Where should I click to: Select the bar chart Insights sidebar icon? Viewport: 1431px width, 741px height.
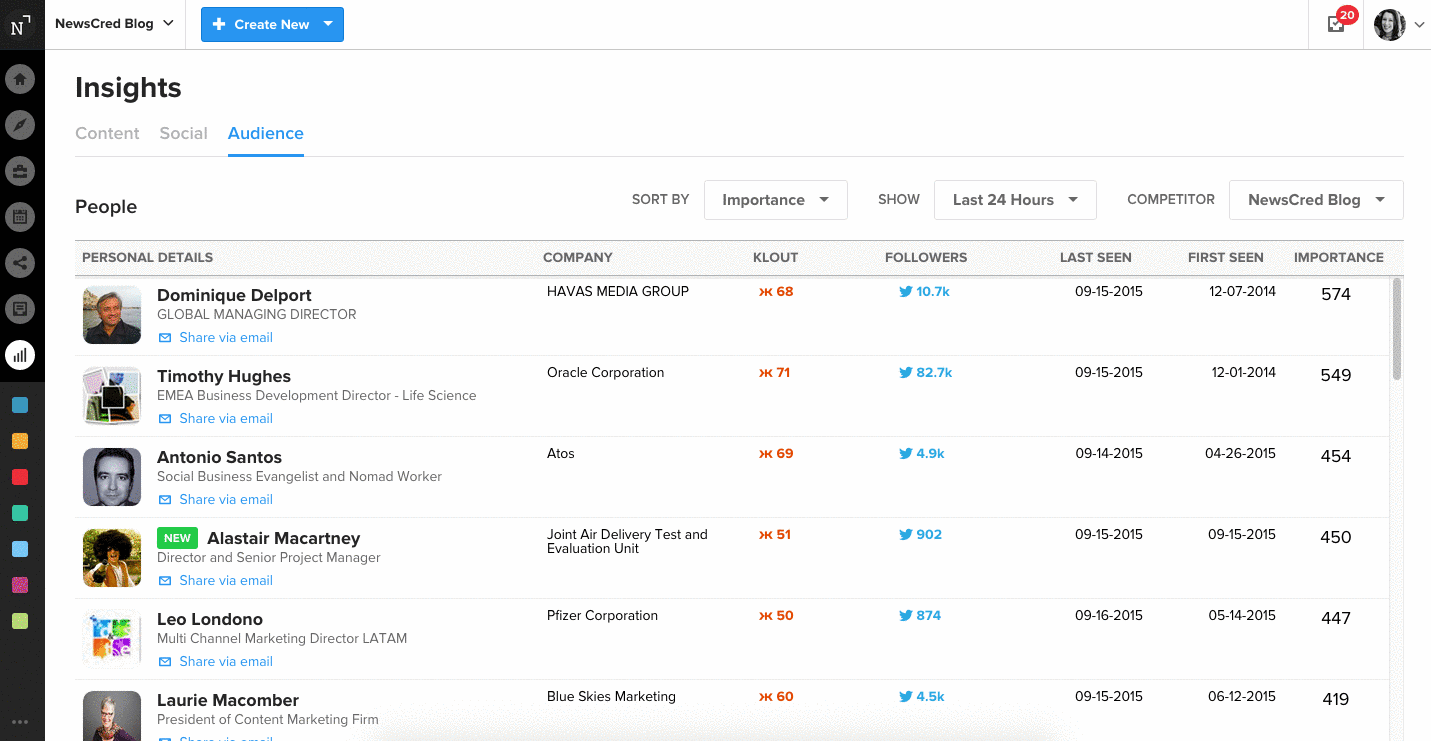tap(20, 355)
